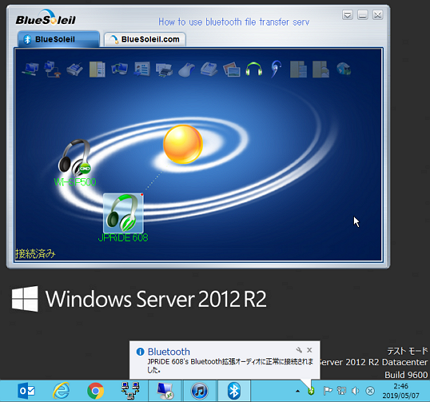This screenshot has width=430, height=402.
Task: Open the bluetooth file transfer help link
Action: pos(234,22)
